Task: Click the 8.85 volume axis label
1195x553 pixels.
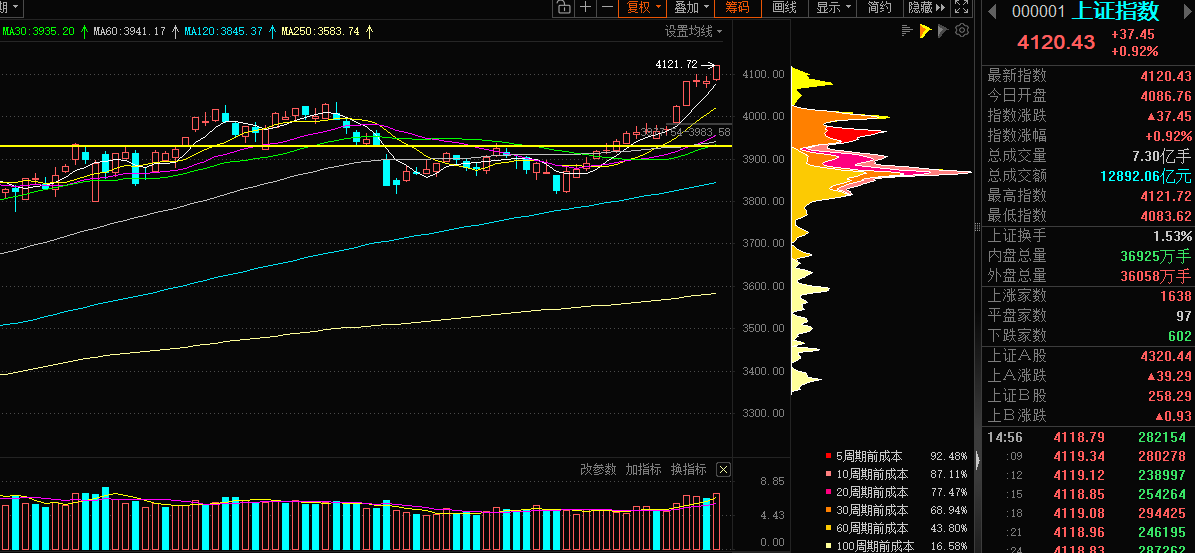Action: 772,481
